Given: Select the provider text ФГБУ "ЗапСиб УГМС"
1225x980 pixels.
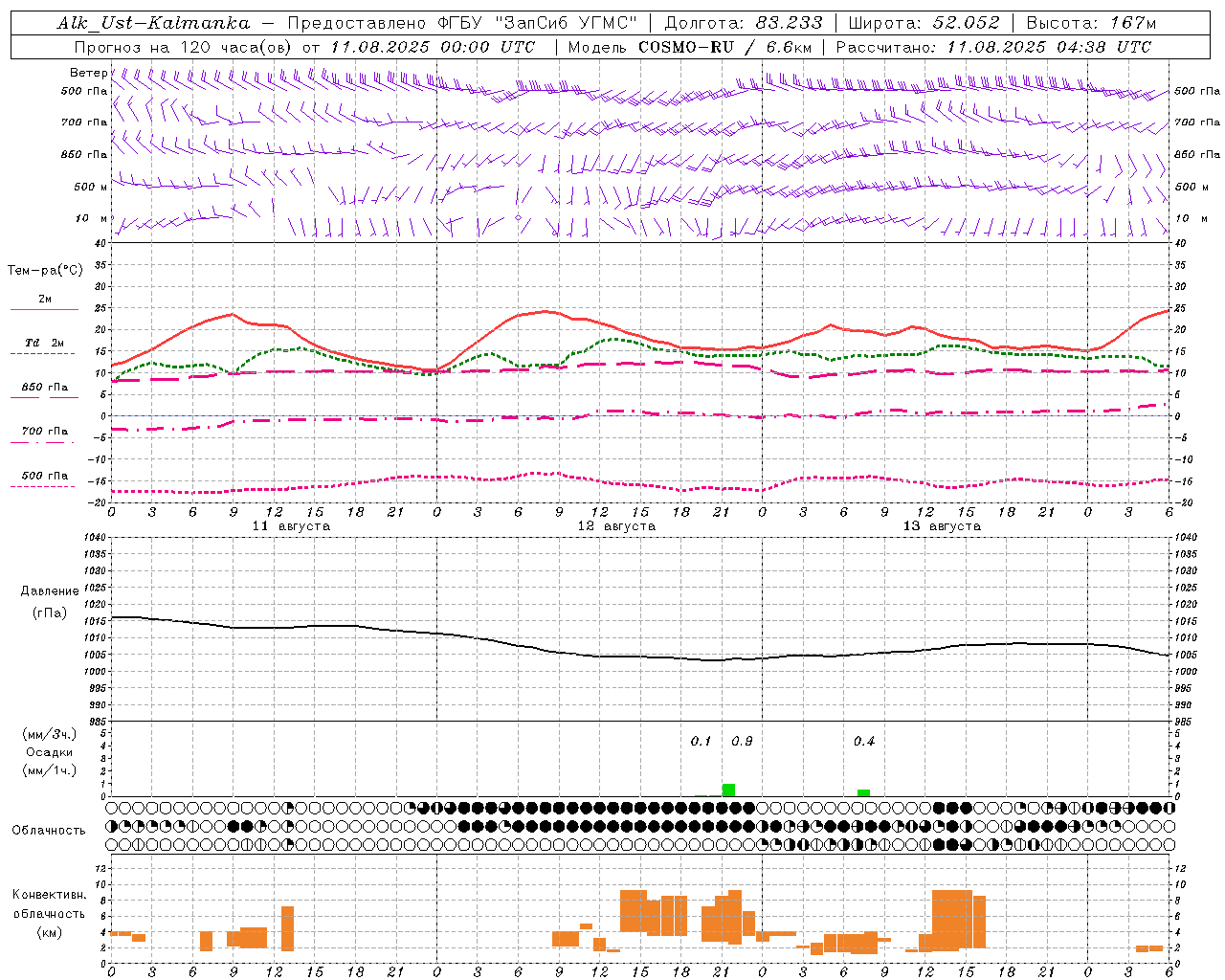Looking at the screenshot, I should (x=538, y=23).
